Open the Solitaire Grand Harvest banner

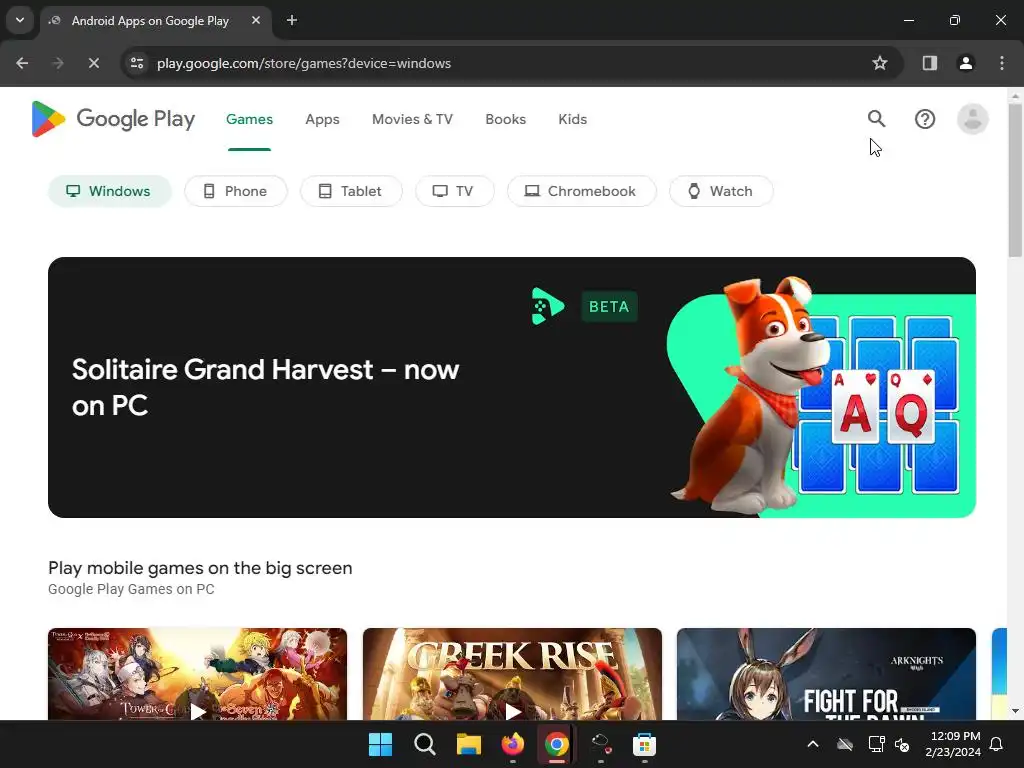tap(512, 387)
